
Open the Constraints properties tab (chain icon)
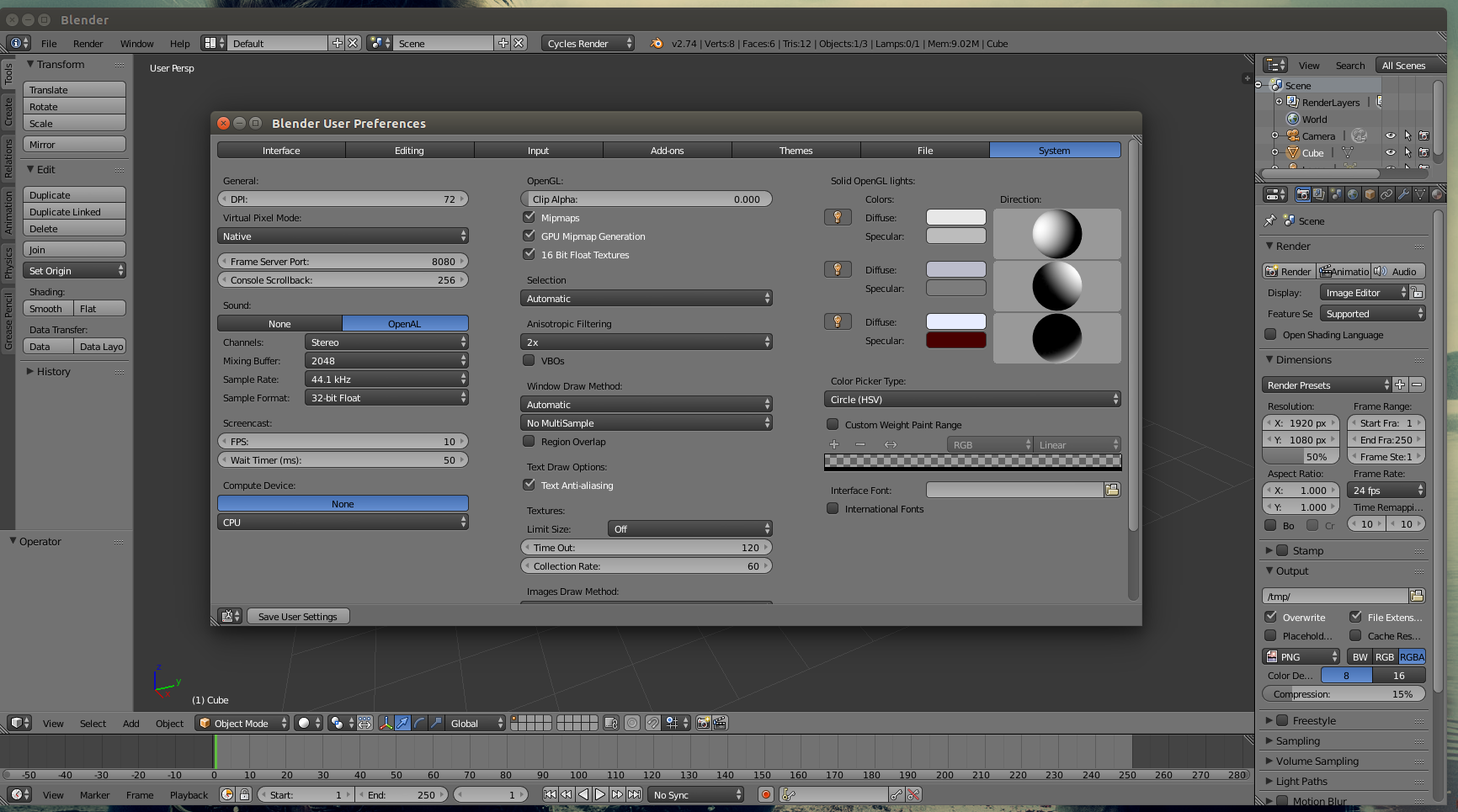click(1386, 194)
